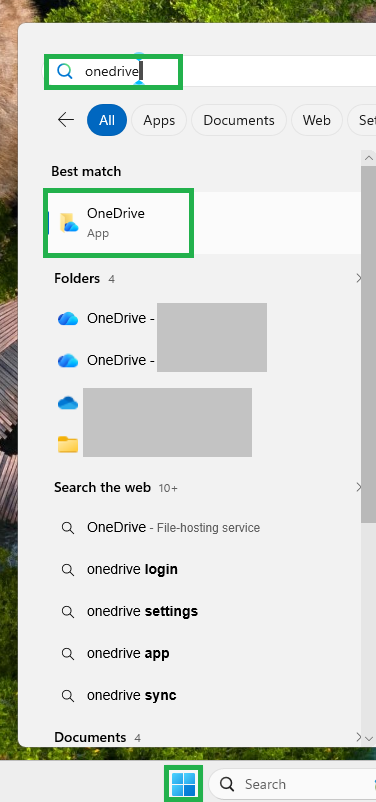376x802 pixels.
Task: Click the Windows Start button
Action: (x=183, y=784)
